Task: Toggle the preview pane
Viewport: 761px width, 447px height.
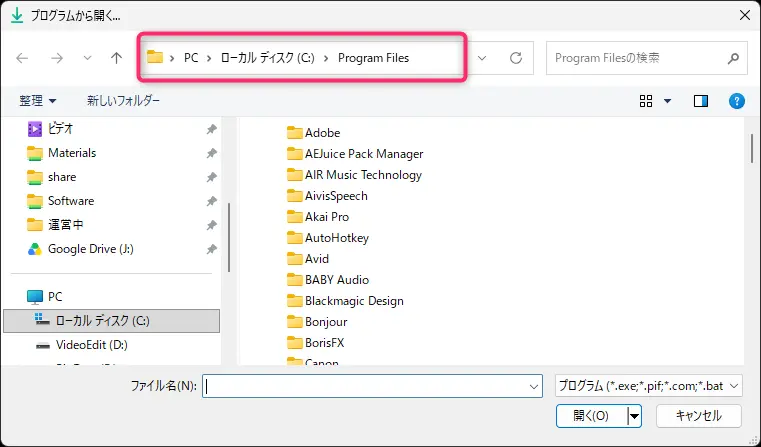Action: click(701, 101)
